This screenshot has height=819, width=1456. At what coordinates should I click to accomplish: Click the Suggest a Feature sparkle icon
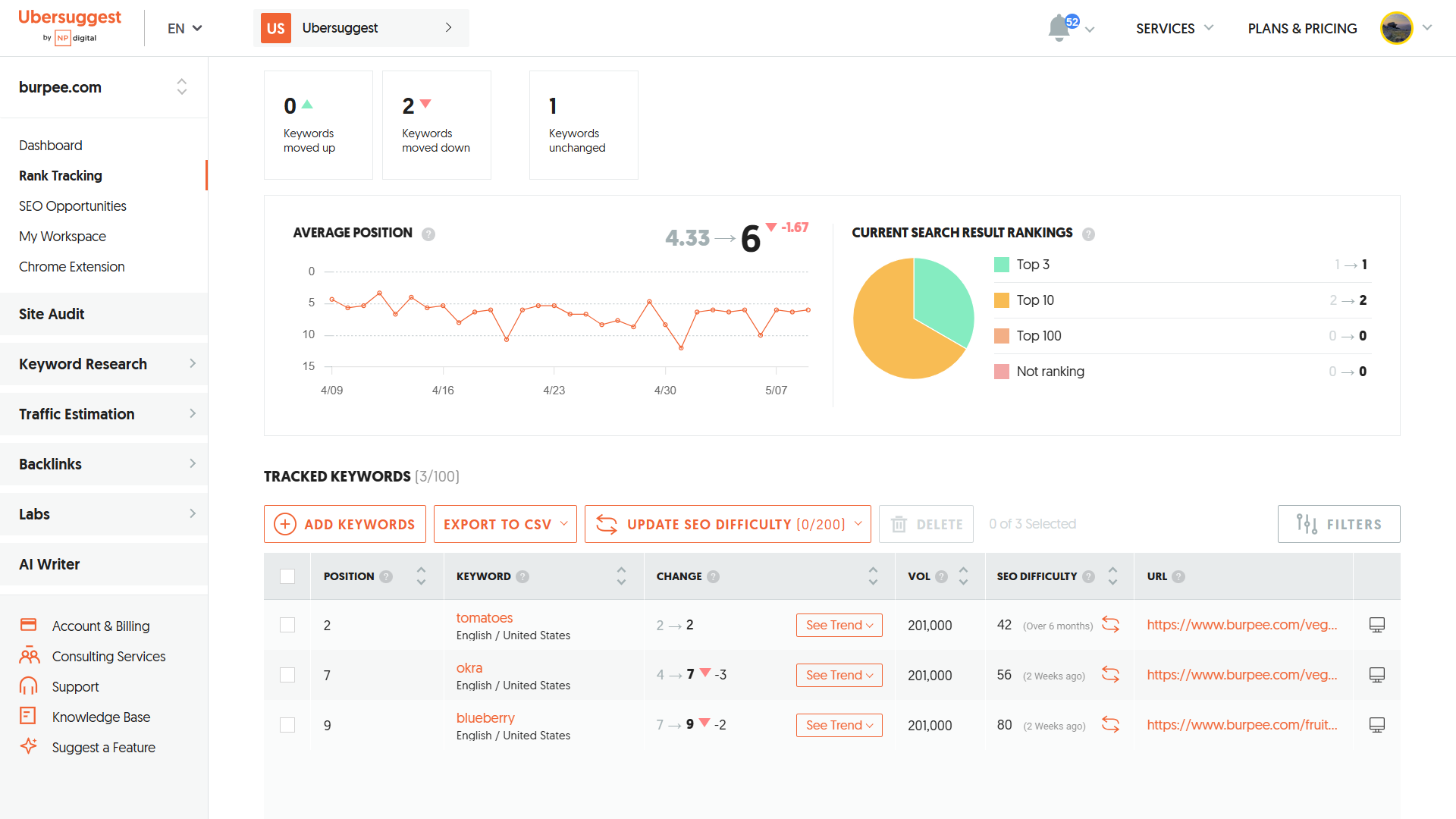click(28, 746)
